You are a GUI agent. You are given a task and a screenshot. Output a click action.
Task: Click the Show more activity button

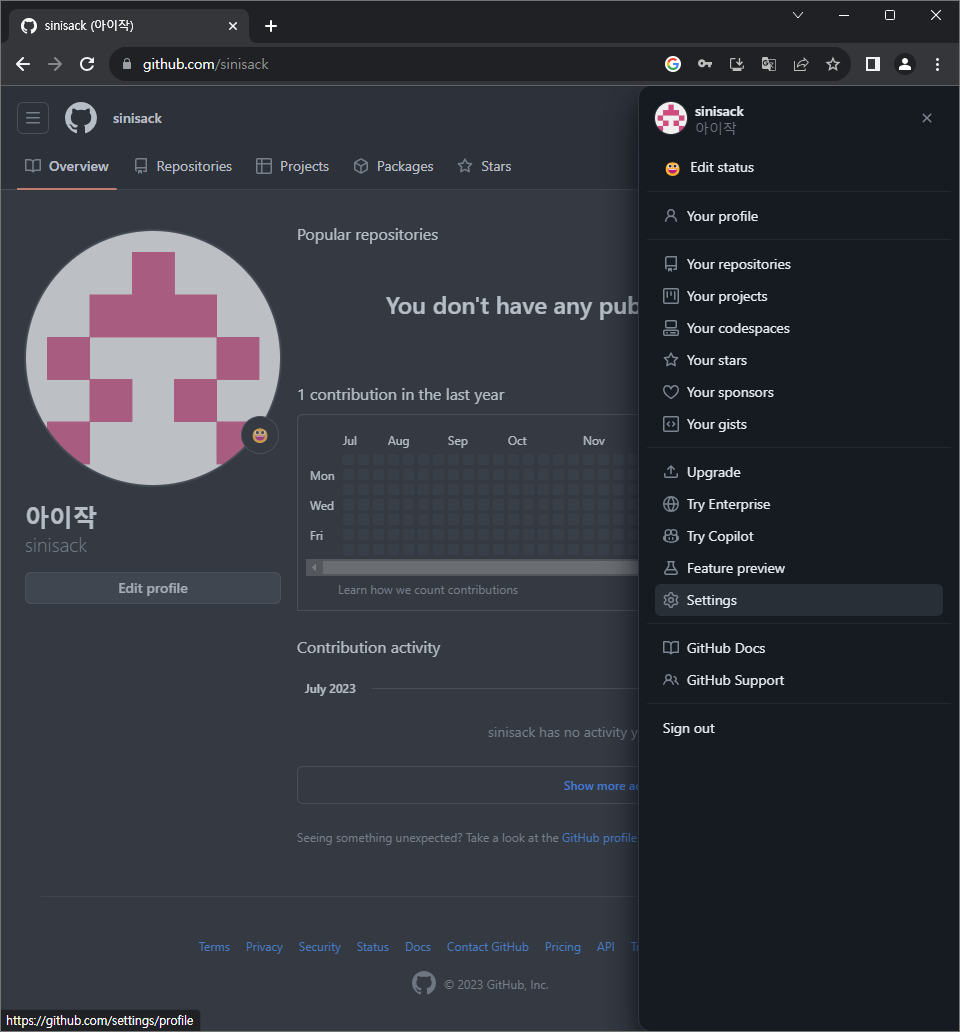(468, 785)
